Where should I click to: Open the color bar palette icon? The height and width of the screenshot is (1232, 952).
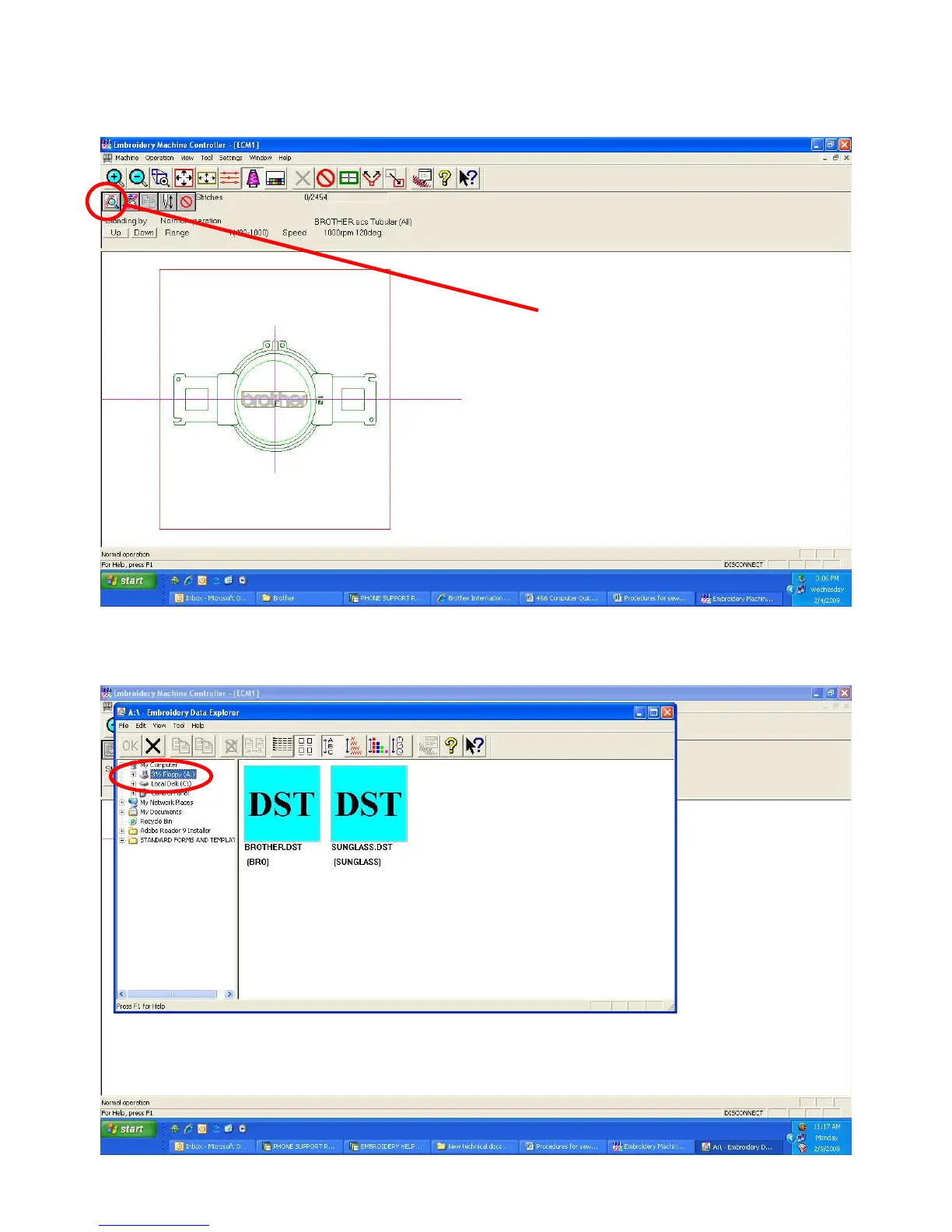tap(275, 178)
